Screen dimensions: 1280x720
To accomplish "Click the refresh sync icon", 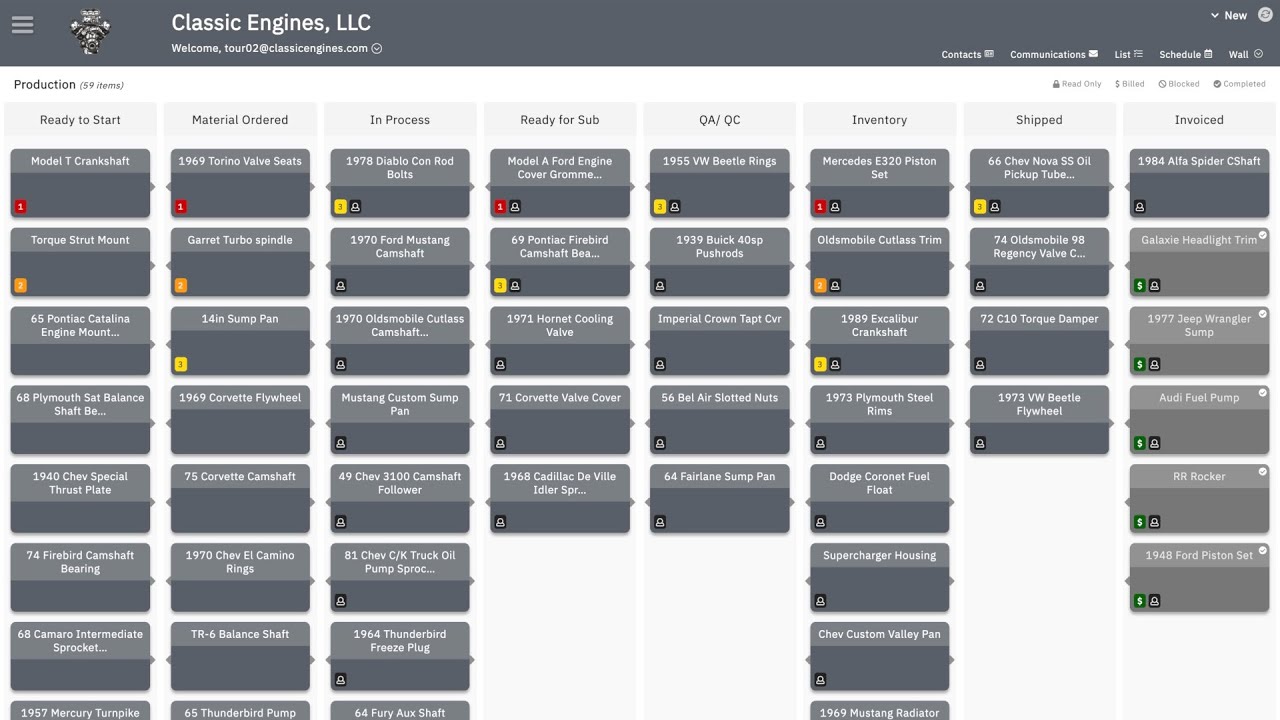I will point(1265,14).
